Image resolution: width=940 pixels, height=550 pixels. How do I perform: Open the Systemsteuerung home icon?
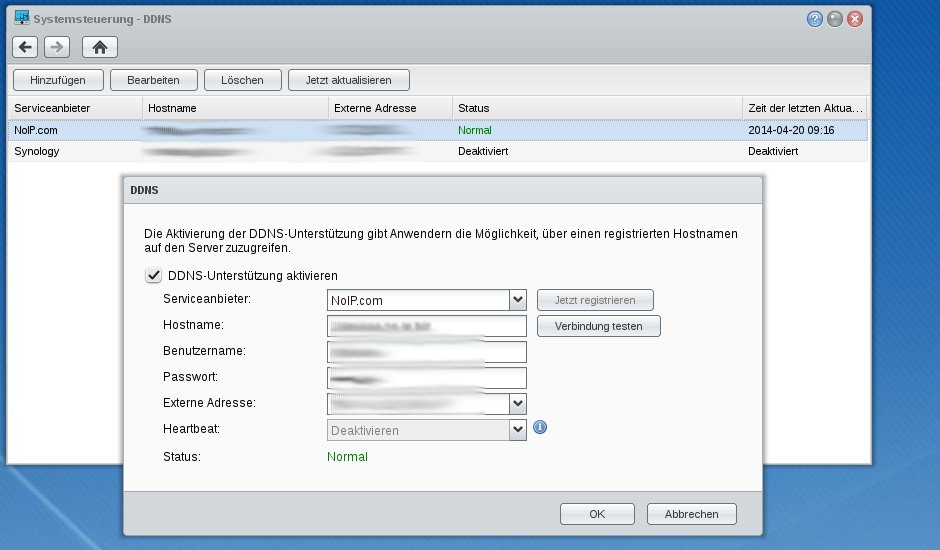[x=100, y=47]
